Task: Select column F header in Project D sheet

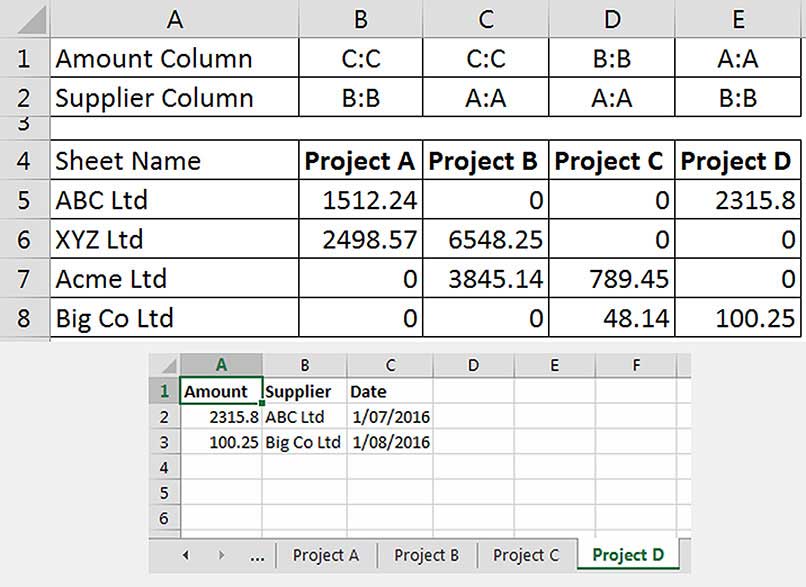Action: (x=636, y=365)
